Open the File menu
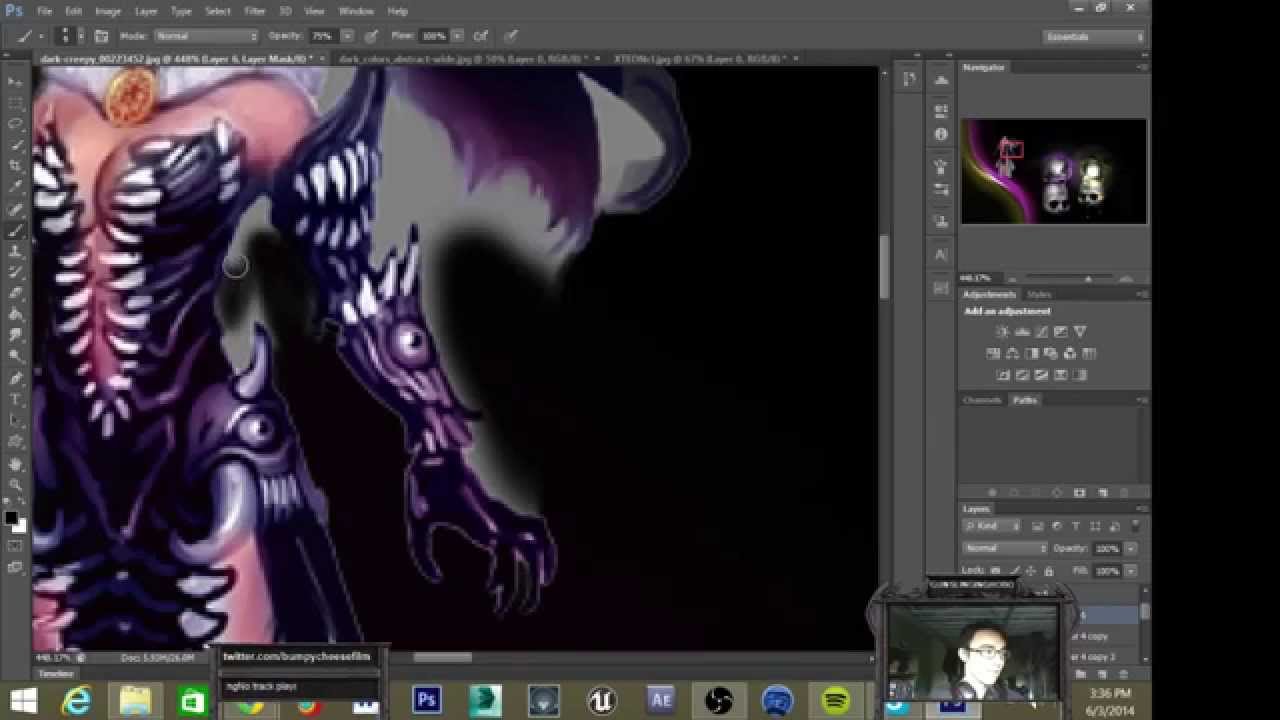 45,11
